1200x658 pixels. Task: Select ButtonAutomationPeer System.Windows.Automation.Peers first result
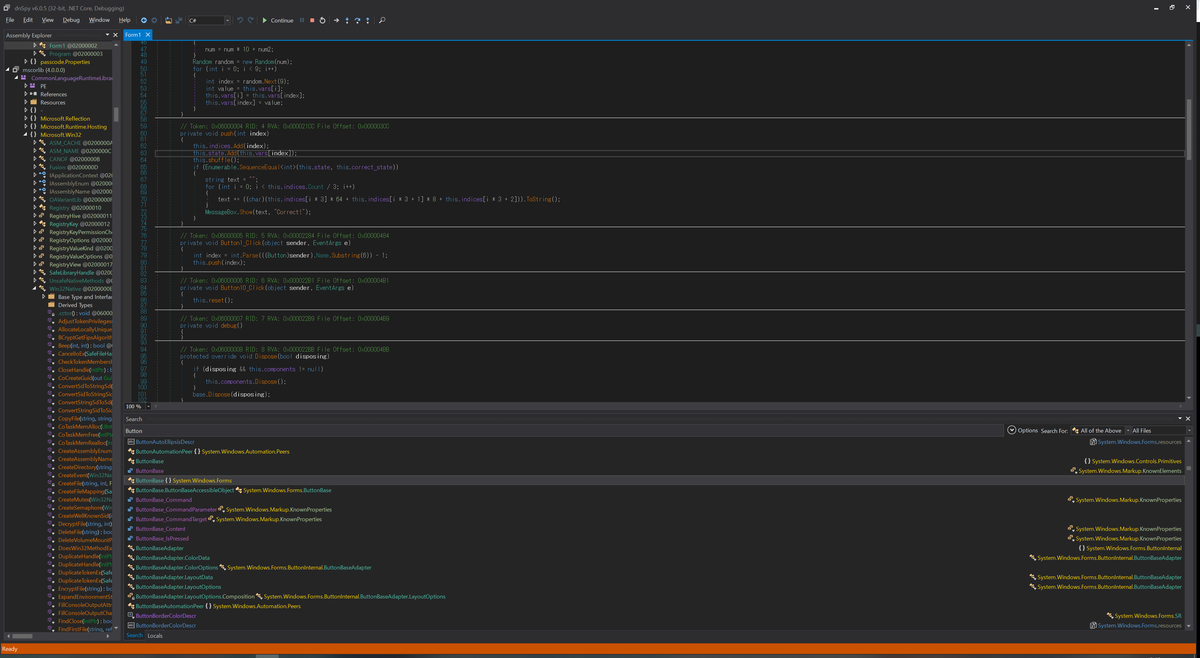pos(209,451)
